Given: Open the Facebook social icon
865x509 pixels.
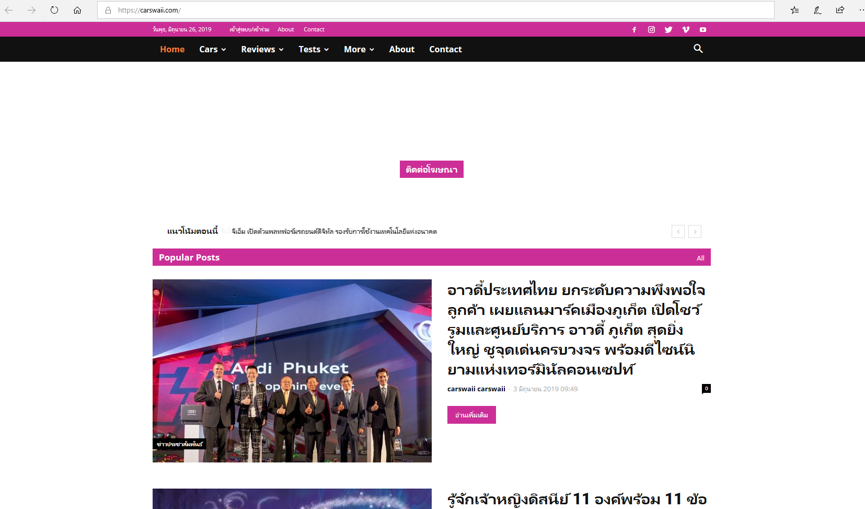Looking at the screenshot, I should (x=634, y=30).
